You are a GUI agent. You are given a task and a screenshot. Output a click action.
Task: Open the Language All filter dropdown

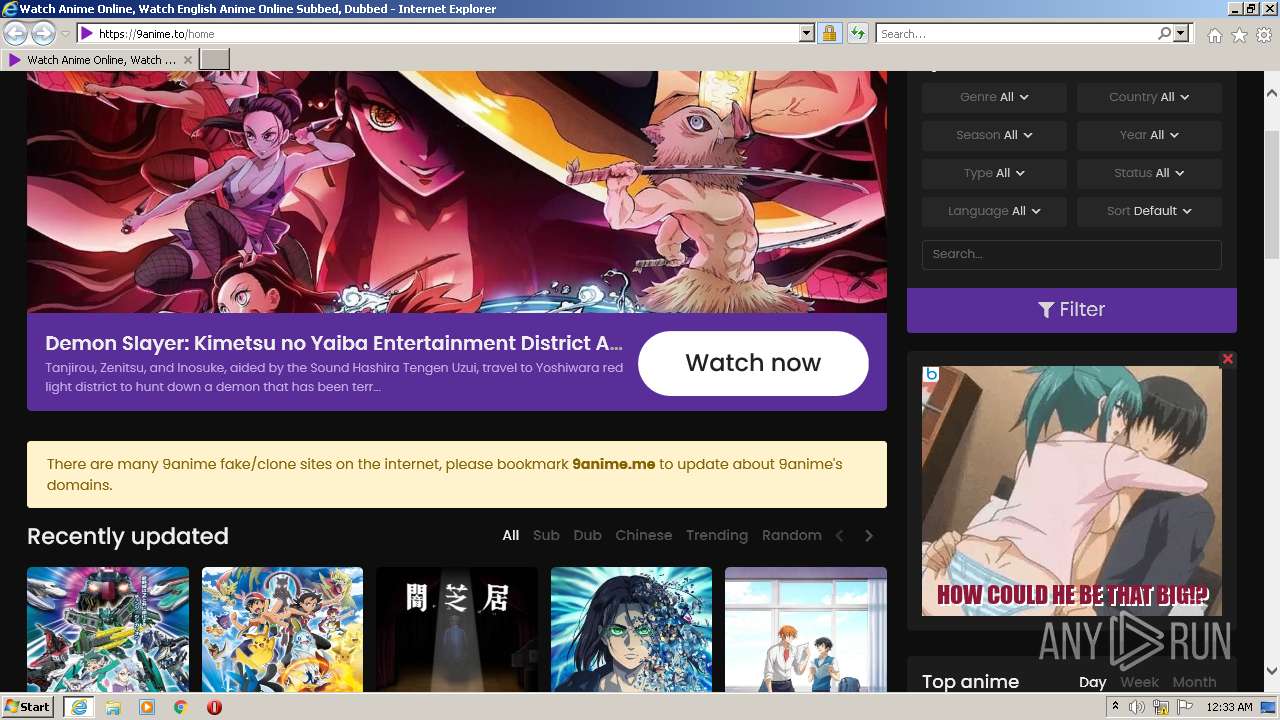pyautogui.click(x=994, y=211)
